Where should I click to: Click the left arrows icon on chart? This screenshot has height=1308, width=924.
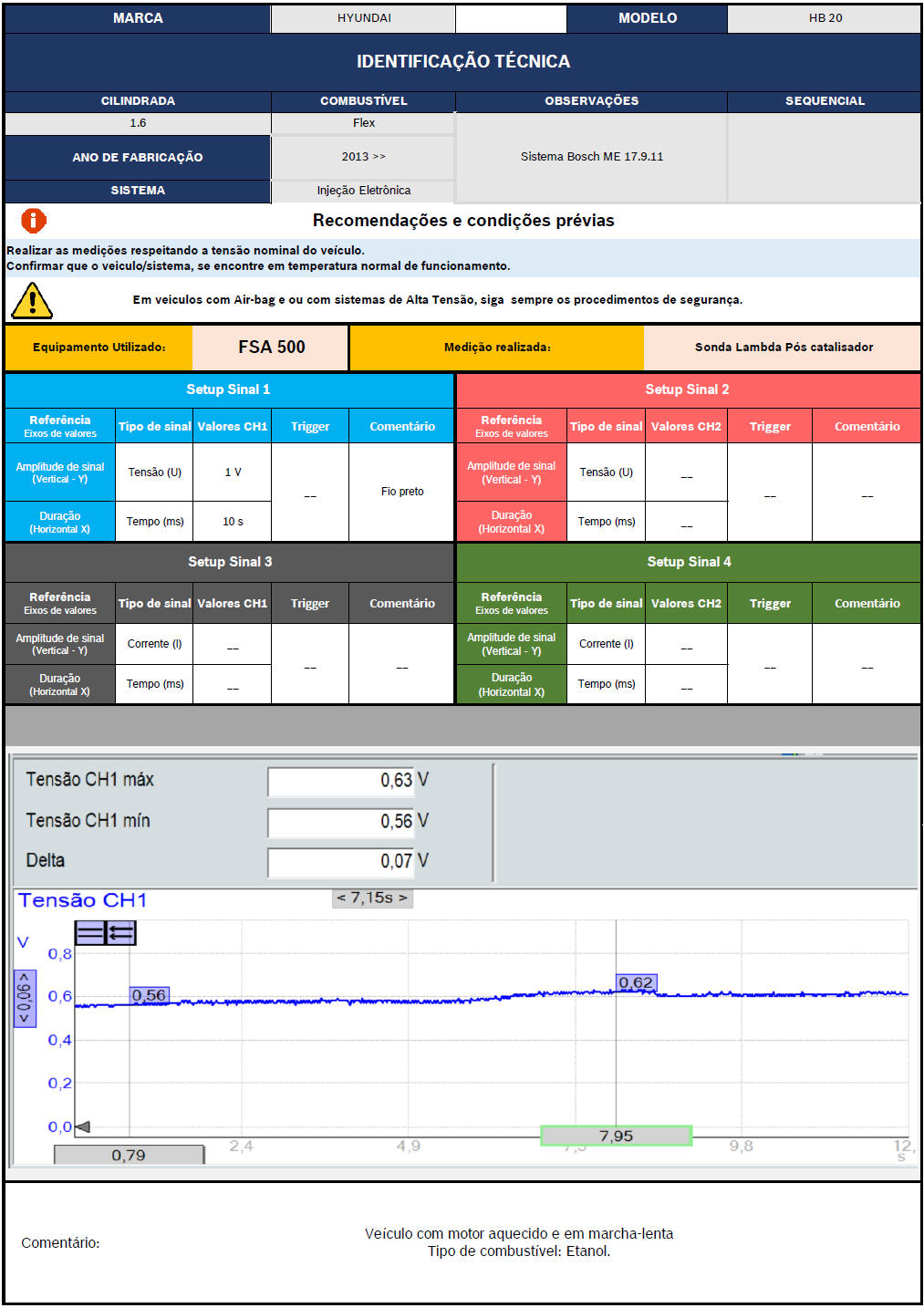[x=121, y=932]
